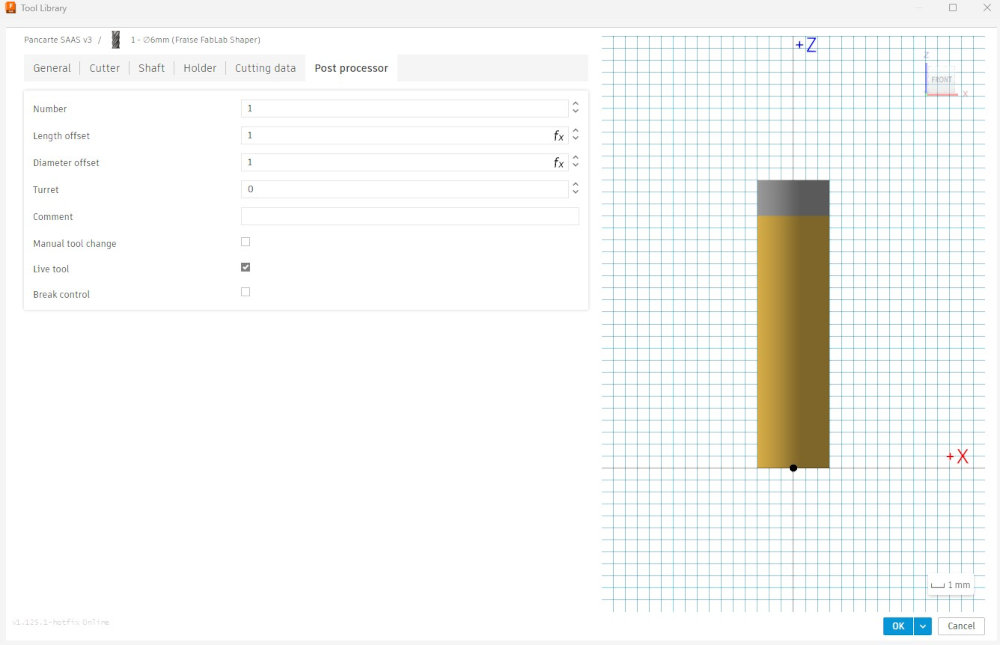This screenshot has width=1000, height=645.
Task: Click the +Z axis label
Action: 805,45
